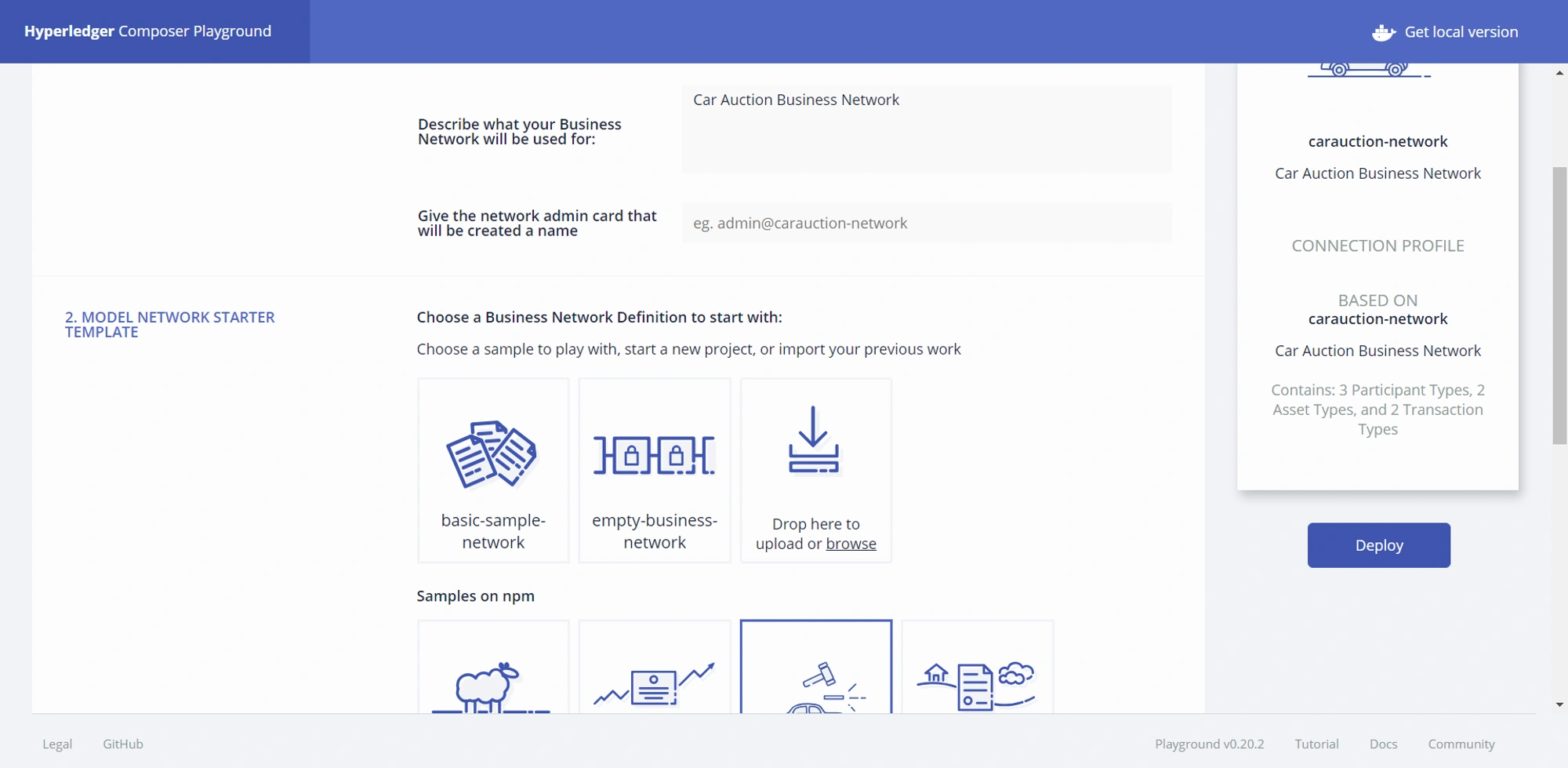Open the Tutorial footer link
Viewport: 1568px width, 768px height.
[1316, 744]
